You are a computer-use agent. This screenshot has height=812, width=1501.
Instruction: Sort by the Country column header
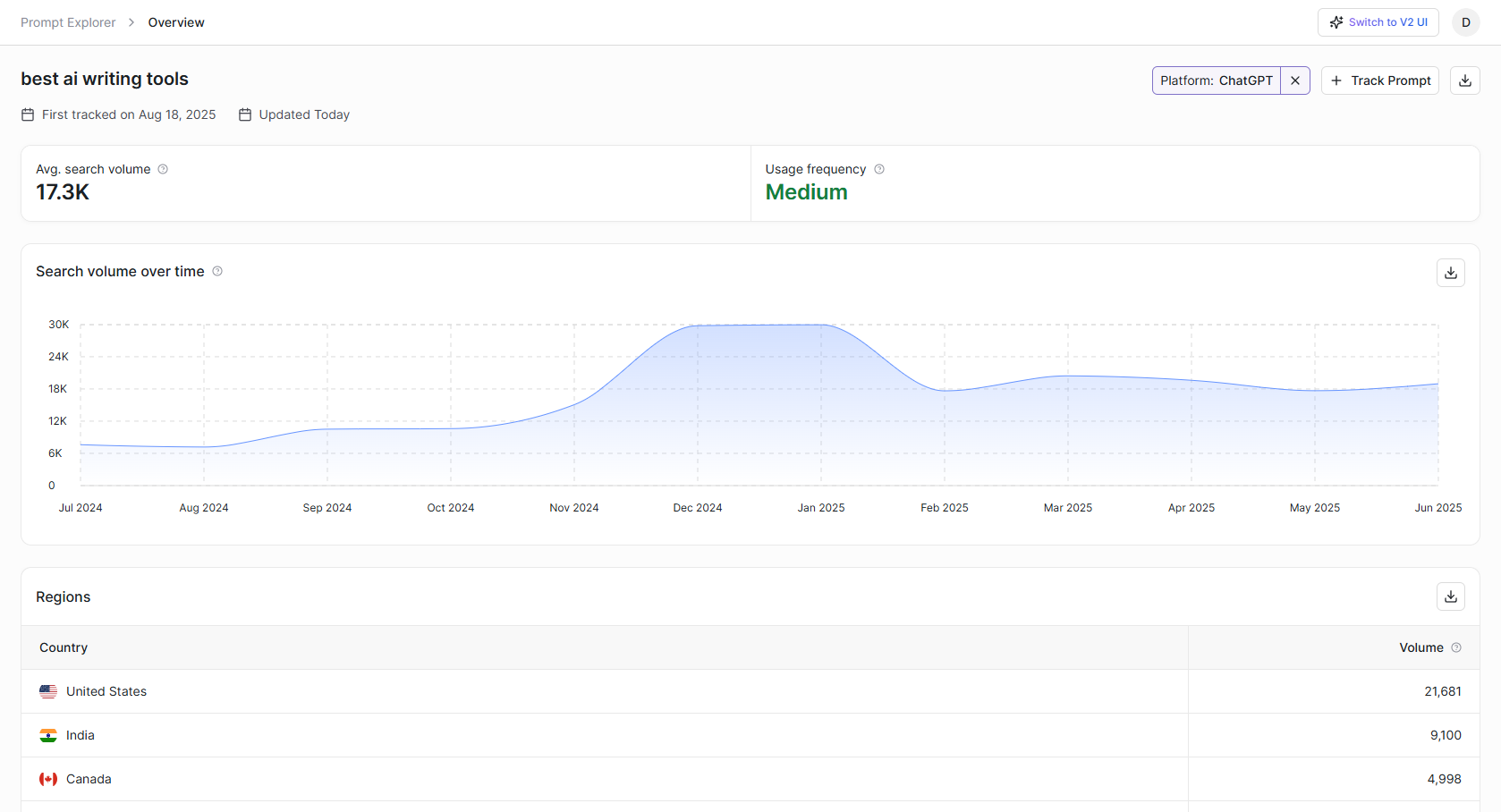(x=64, y=647)
